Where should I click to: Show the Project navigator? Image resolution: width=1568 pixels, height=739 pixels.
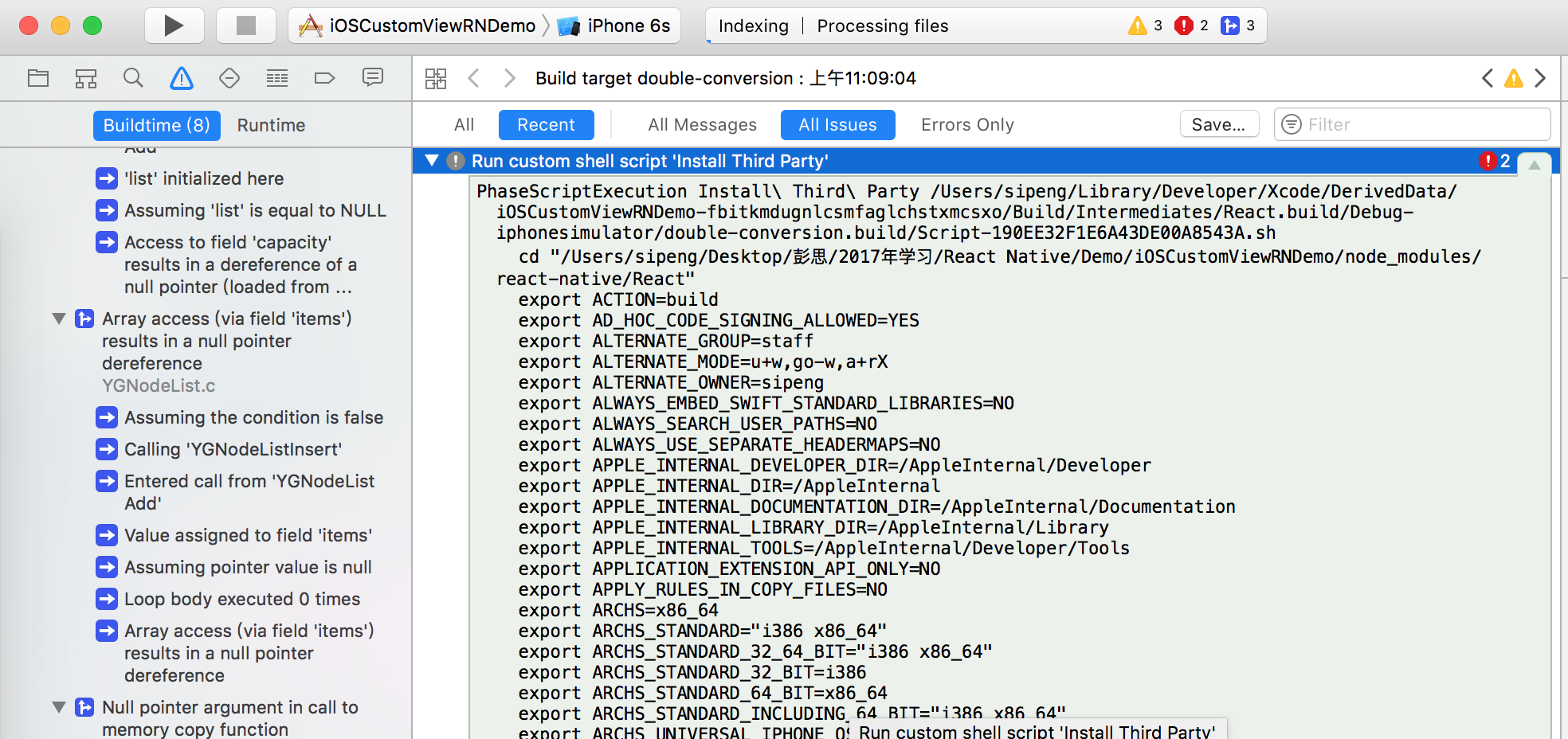pos(38,78)
